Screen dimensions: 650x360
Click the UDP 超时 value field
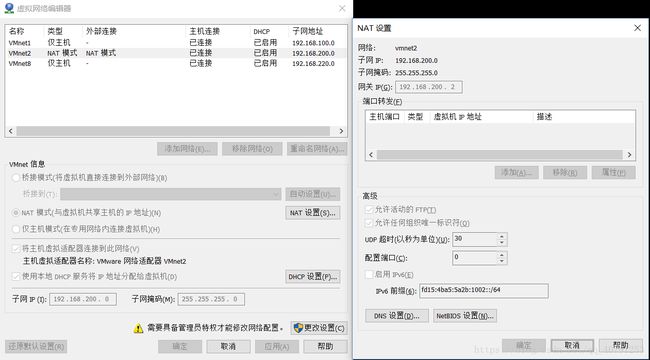click(x=475, y=239)
